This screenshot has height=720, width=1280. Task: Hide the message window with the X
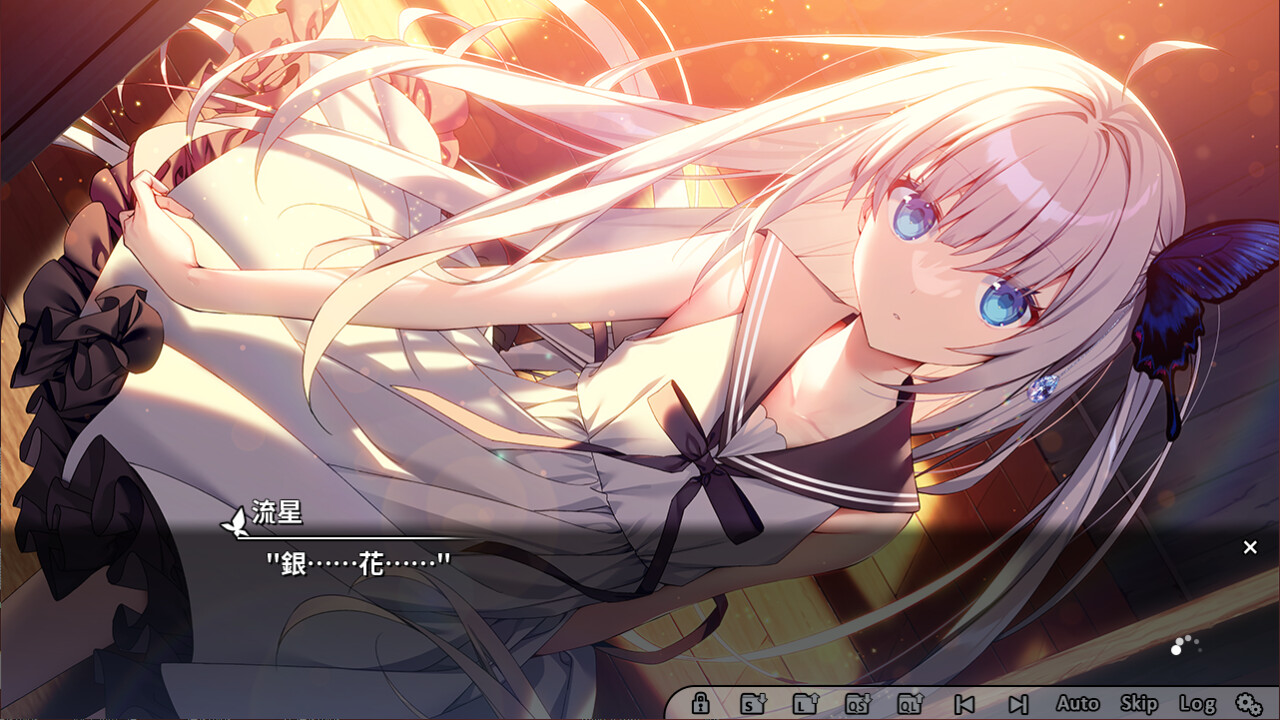[x=1250, y=547]
